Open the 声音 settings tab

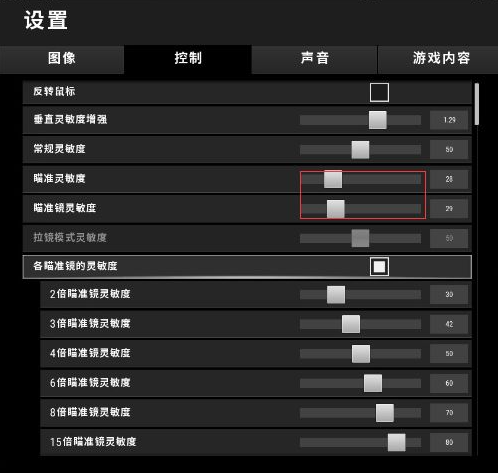tap(314, 59)
